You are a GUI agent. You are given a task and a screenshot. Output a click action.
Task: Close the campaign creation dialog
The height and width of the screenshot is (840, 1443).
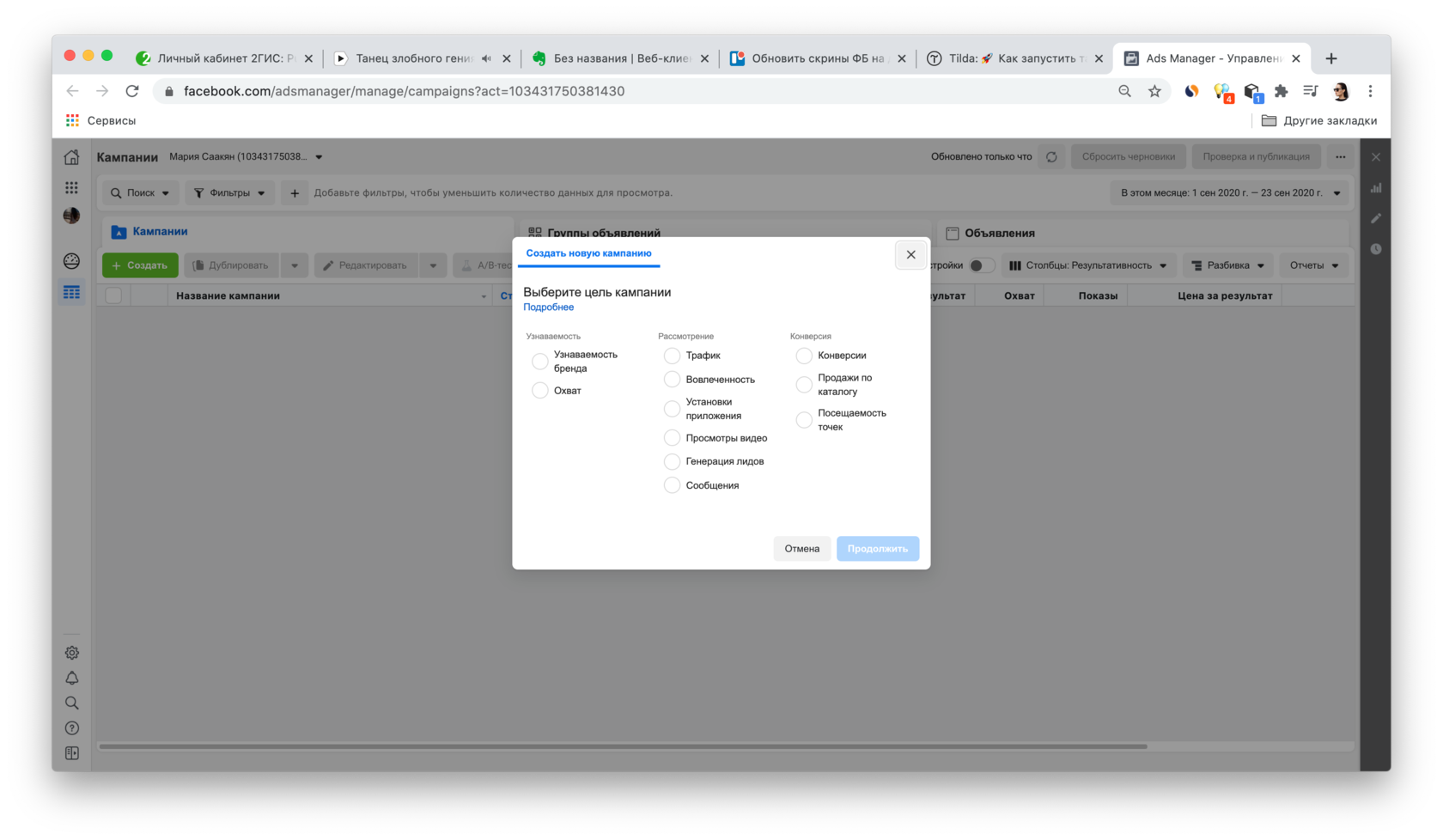(x=910, y=255)
